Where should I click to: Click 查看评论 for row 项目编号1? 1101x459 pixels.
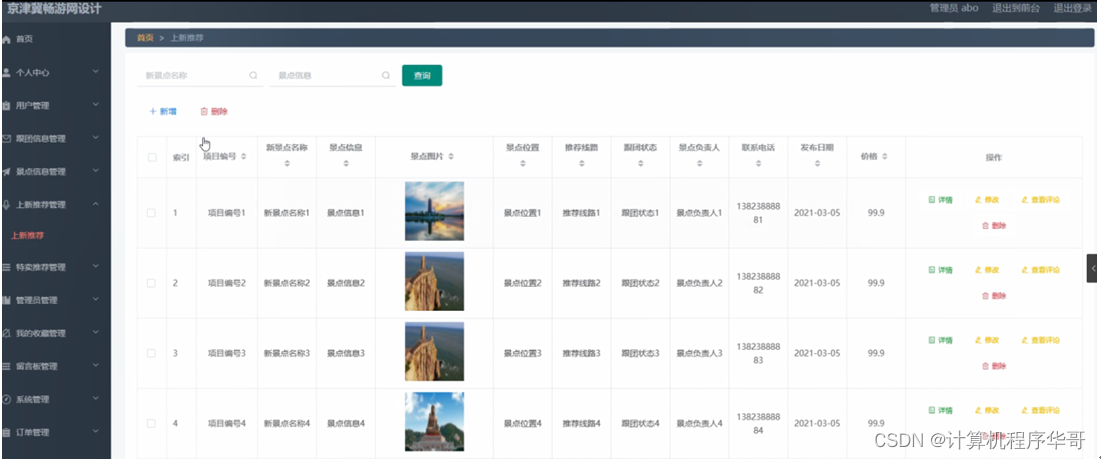1041,200
